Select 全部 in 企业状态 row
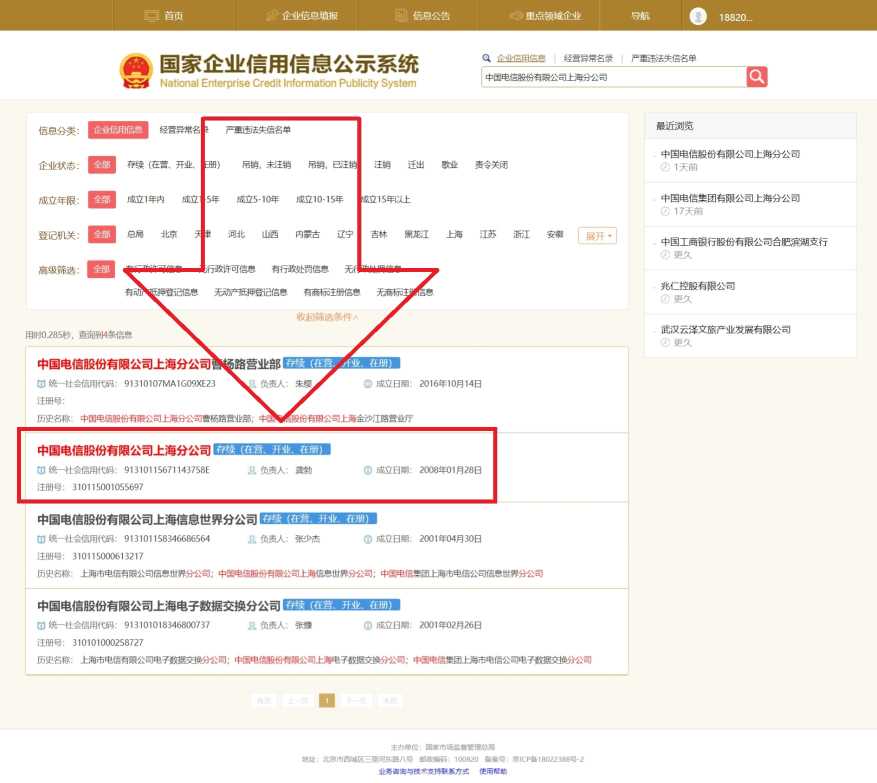This screenshot has width=877, height=783. click(x=102, y=164)
